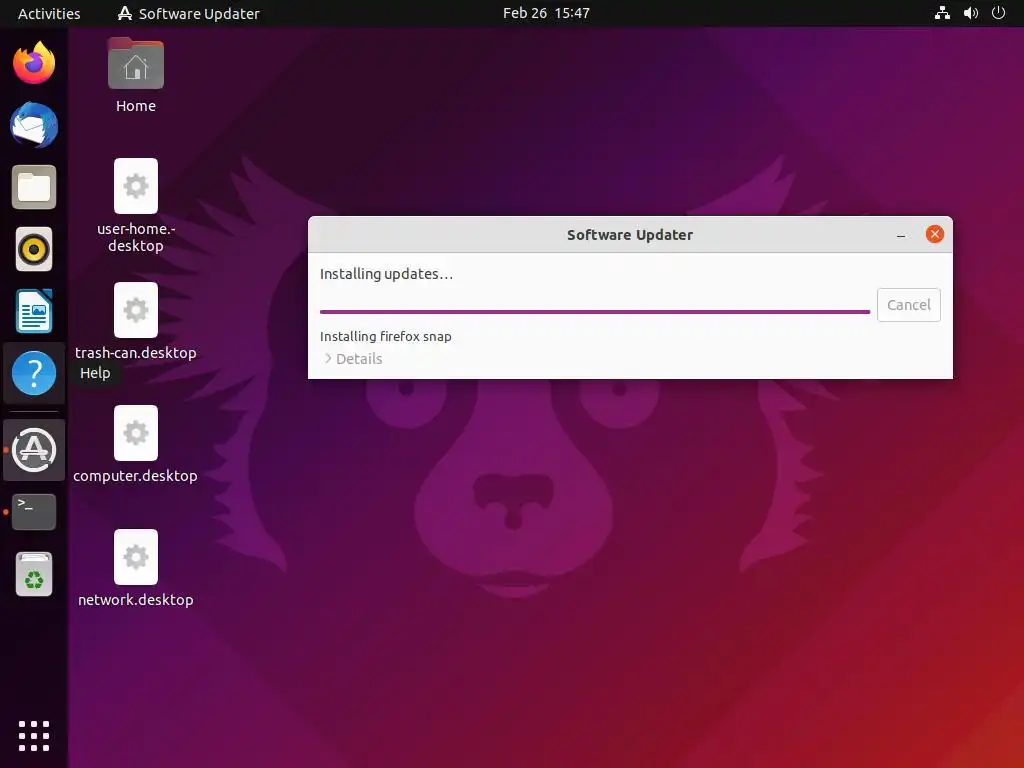Image resolution: width=1024 pixels, height=768 pixels.
Task: Open the Activities overview
Action: (49, 13)
